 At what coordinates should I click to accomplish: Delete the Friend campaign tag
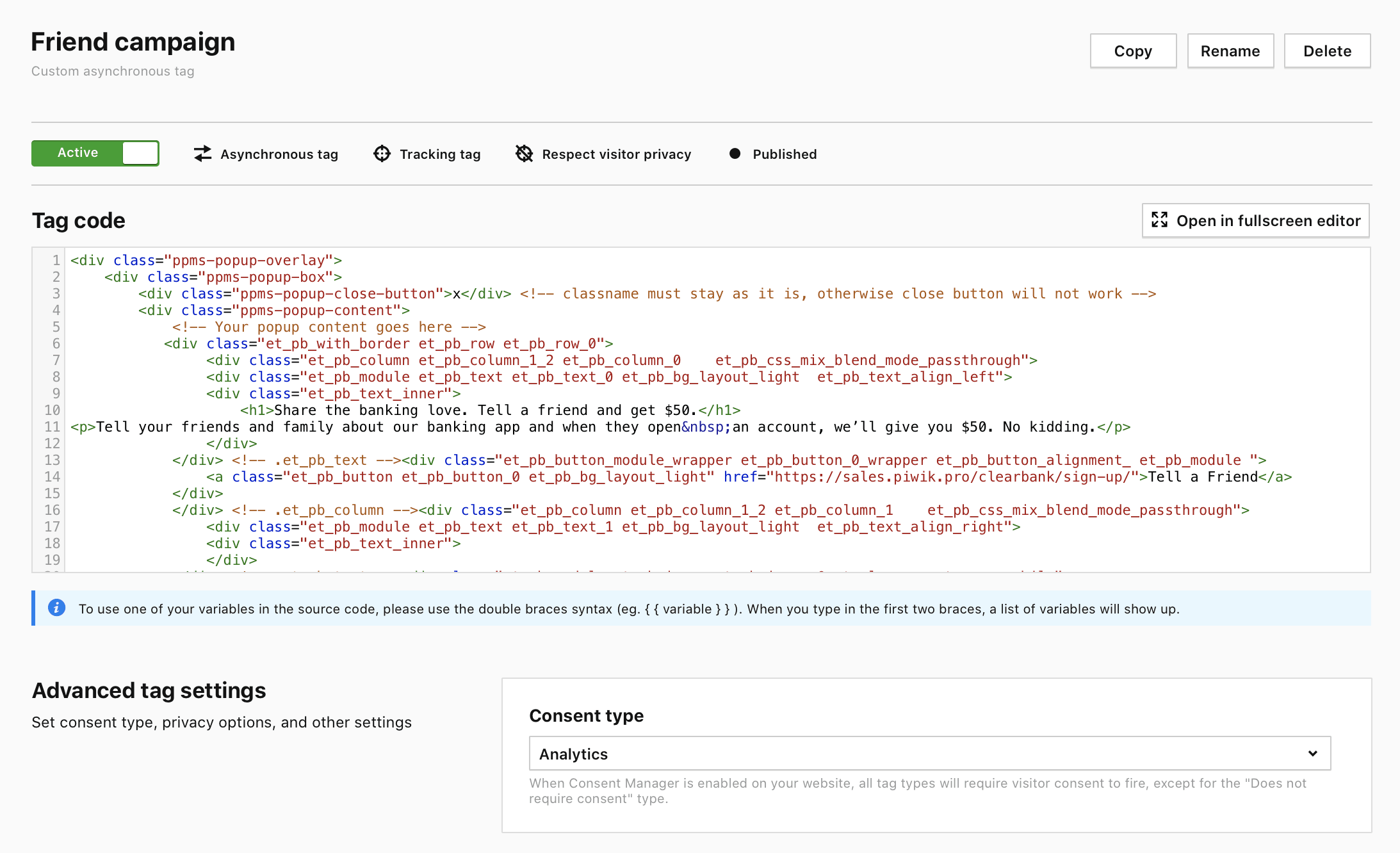[x=1327, y=51]
